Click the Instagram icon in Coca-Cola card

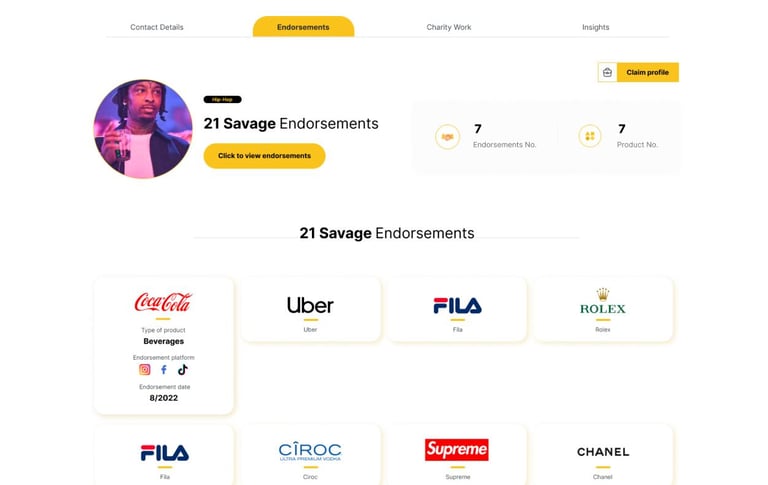[145, 370]
